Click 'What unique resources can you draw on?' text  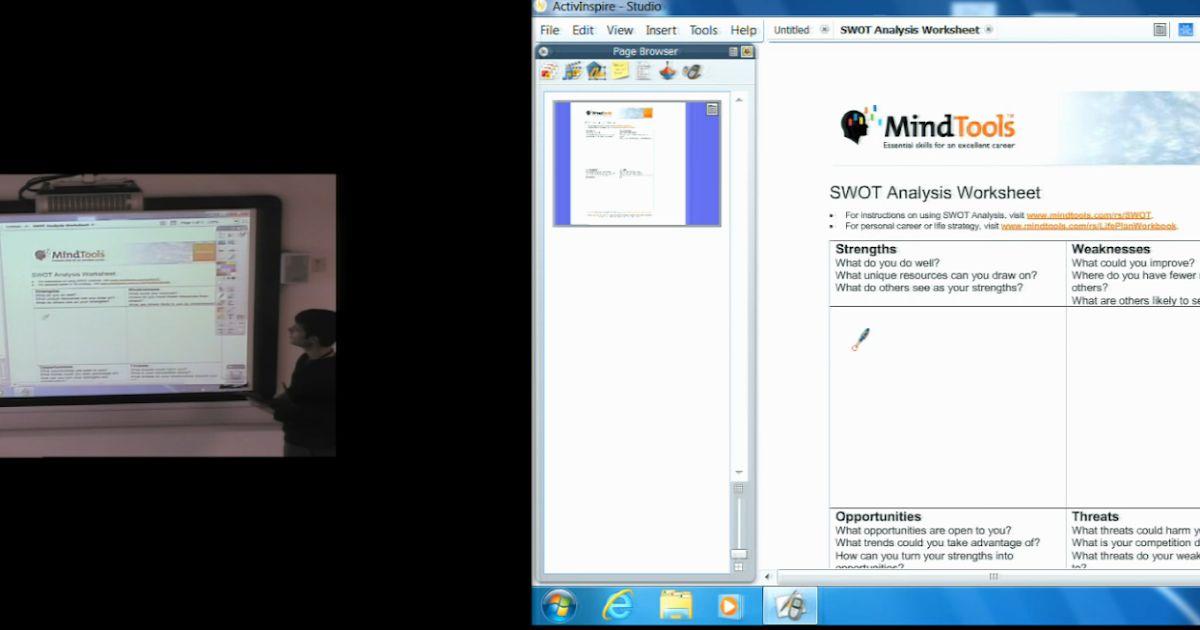[936, 276]
